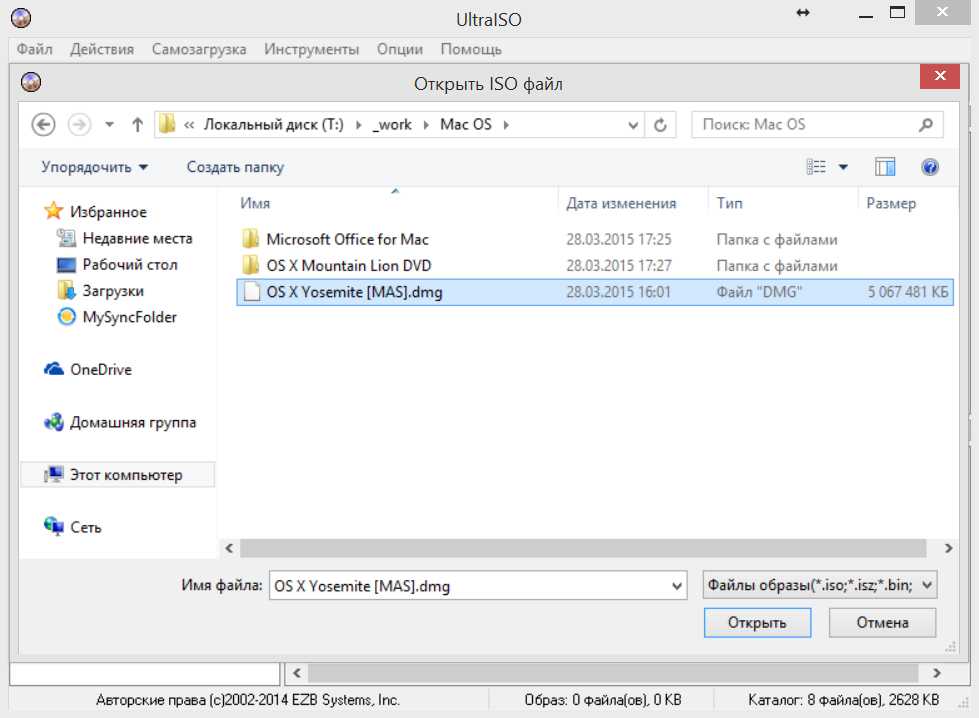Image resolution: width=979 pixels, height=718 pixels.
Task: Sort by Имя column header
Action: click(255, 204)
